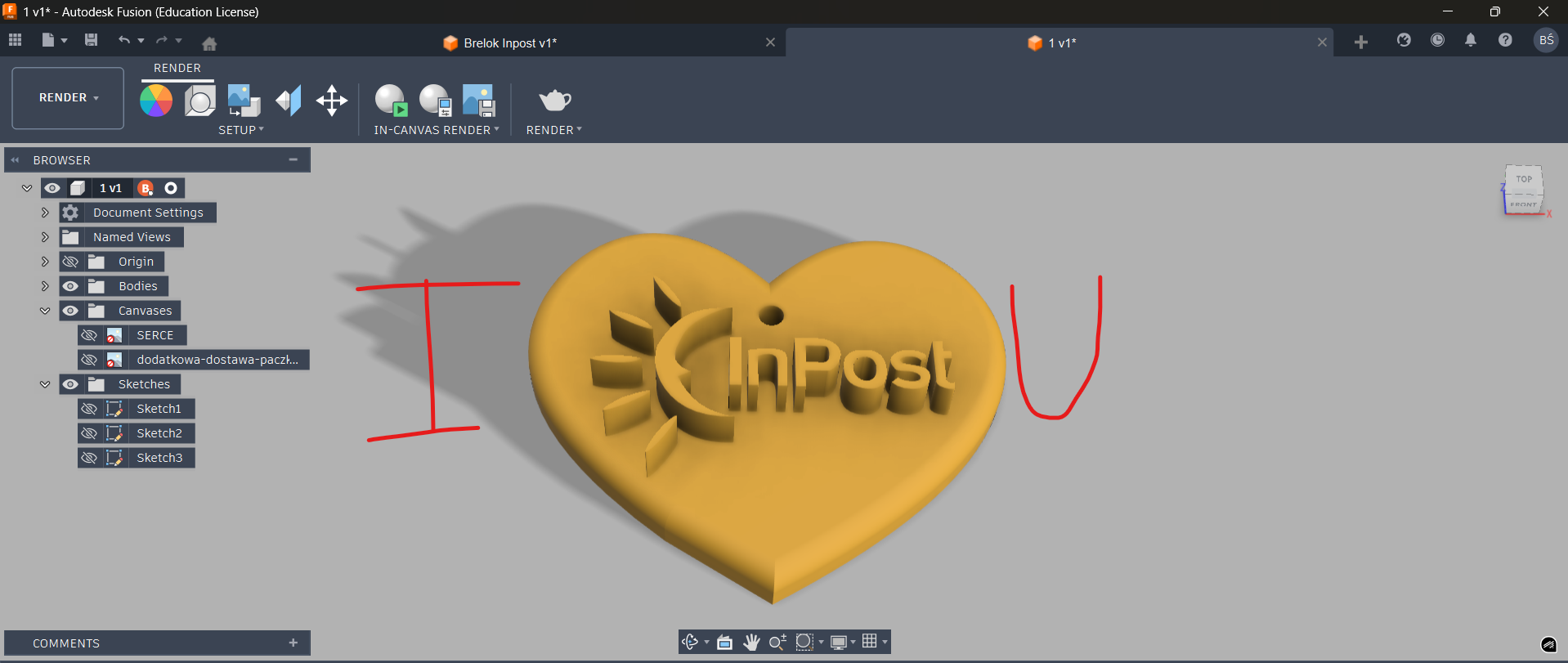Click the Render teapot icon
The height and width of the screenshot is (663, 1568).
point(554,101)
